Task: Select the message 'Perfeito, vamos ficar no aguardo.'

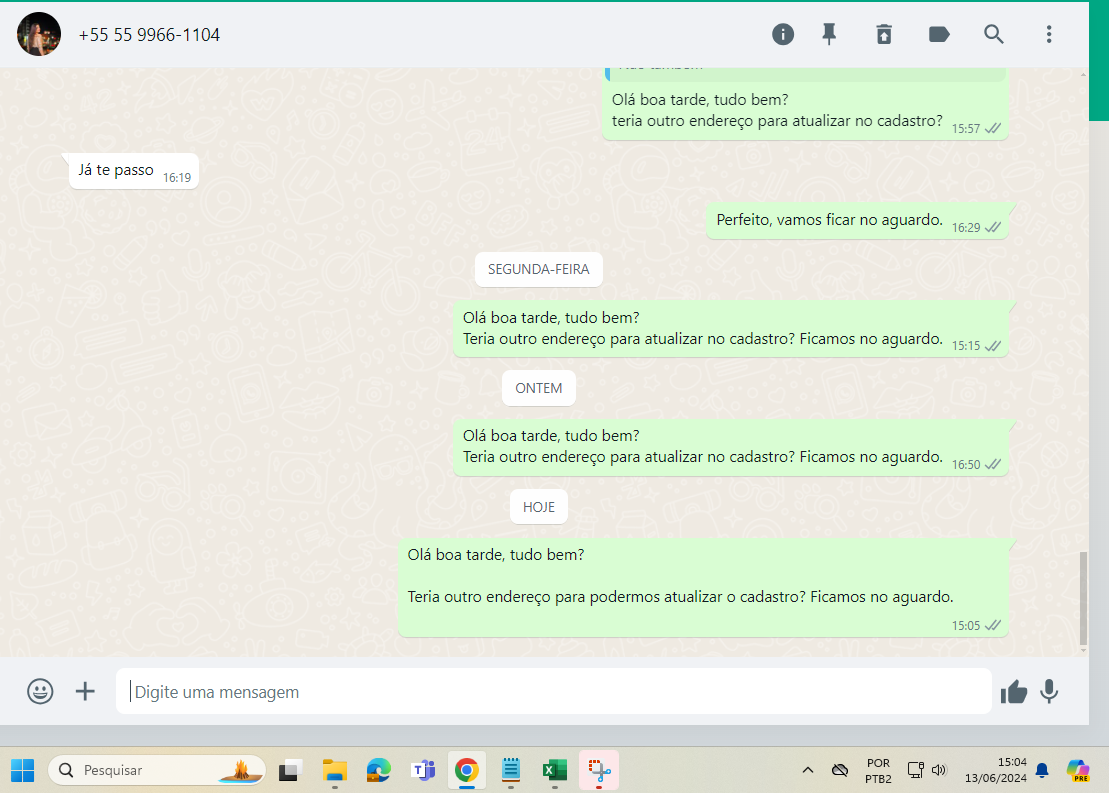Action: [857, 221]
